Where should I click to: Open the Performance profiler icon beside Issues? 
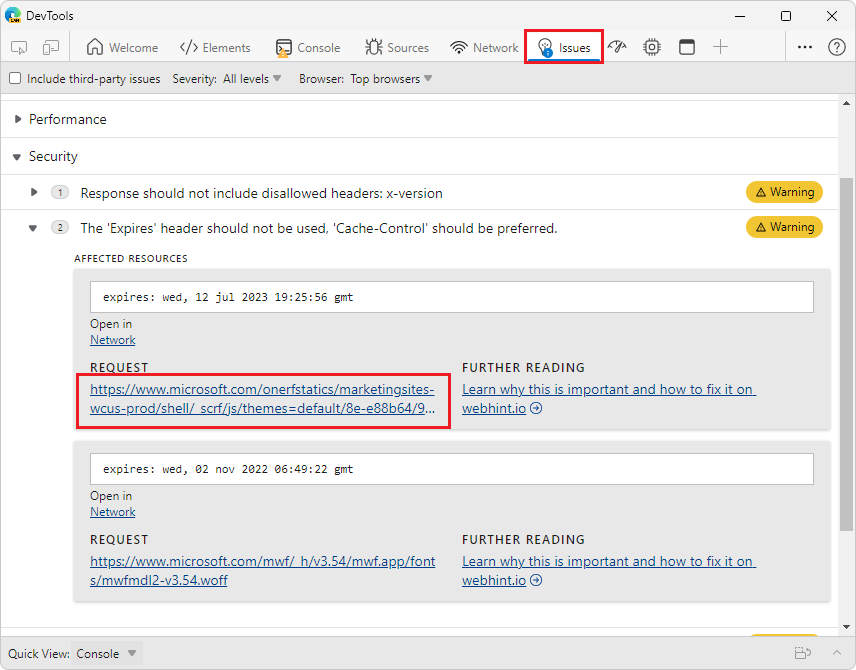click(x=617, y=47)
